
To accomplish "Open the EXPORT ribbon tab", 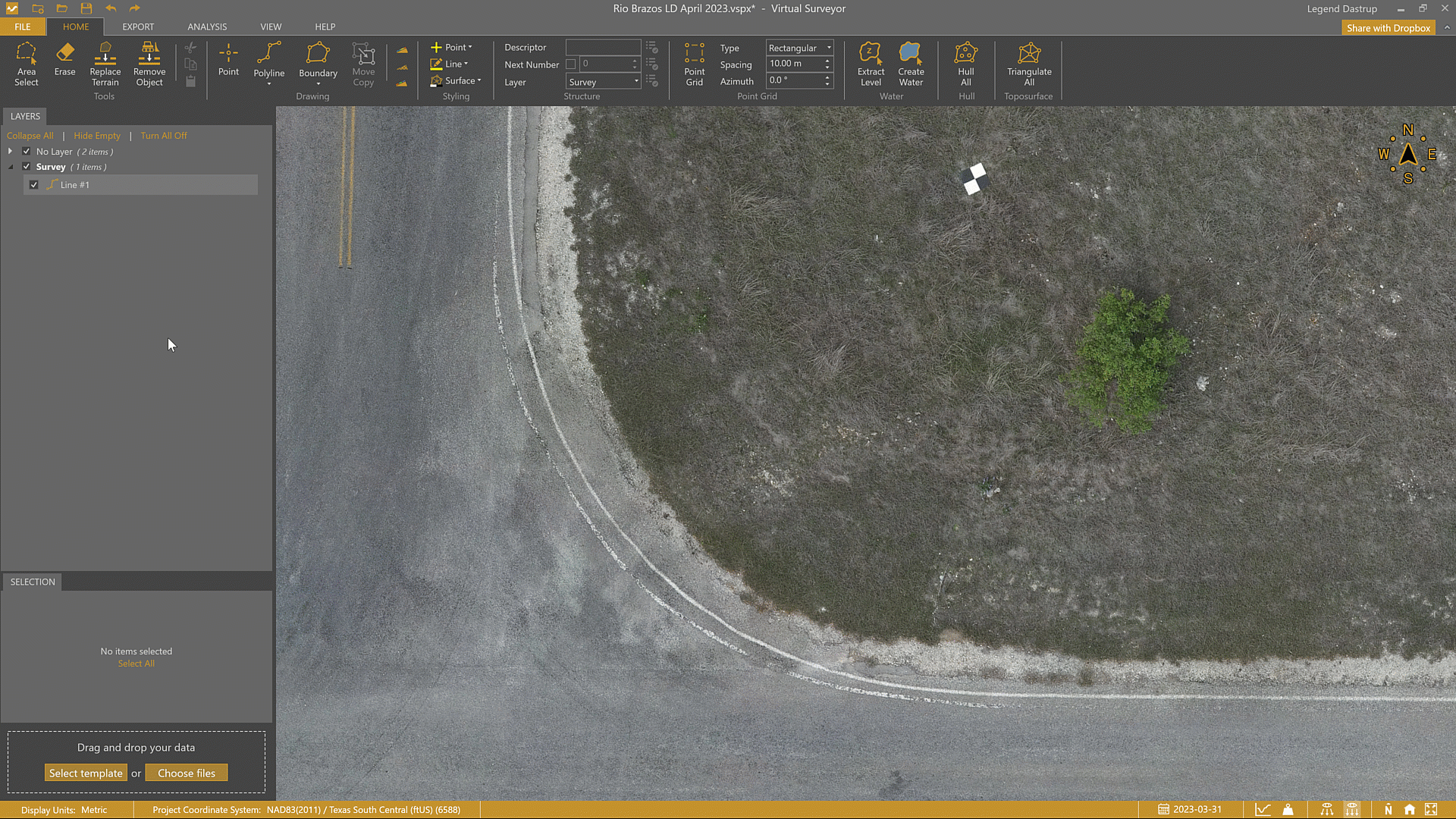I will pyautogui.click(x=138, y=27).
